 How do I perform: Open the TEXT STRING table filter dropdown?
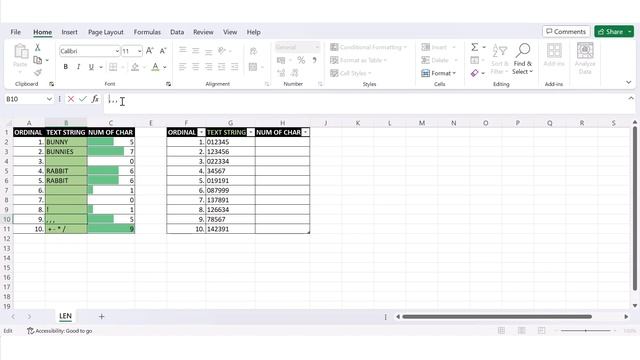pyautogui.click(x=251, y=132)
